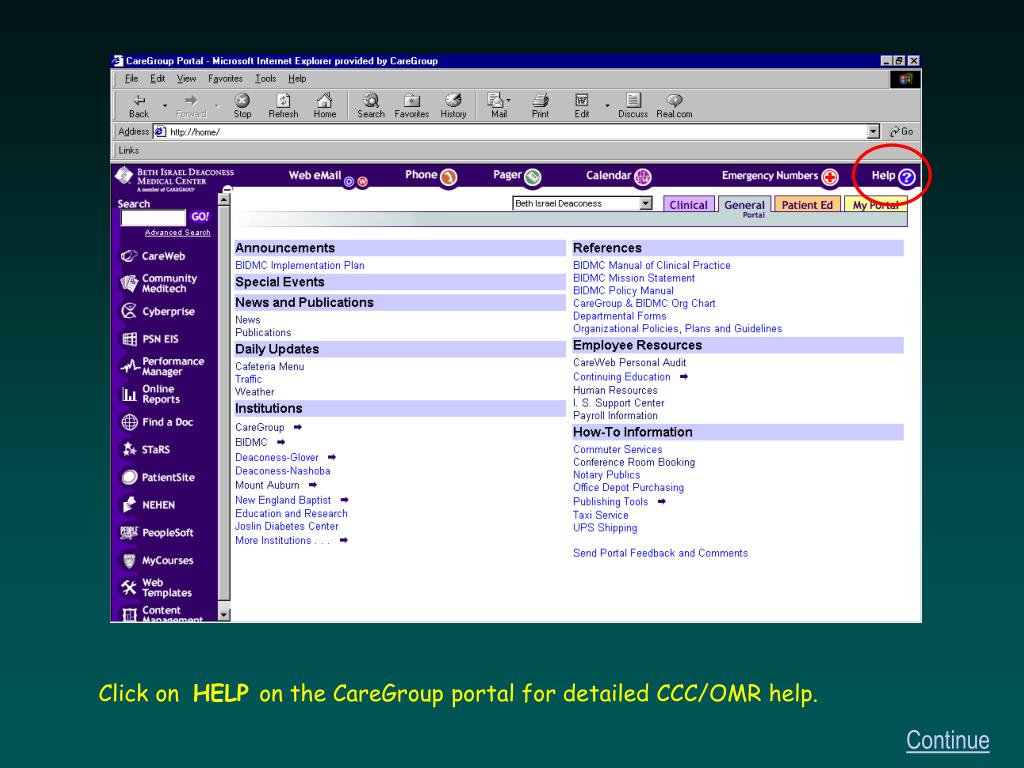Click the Edit toolbar icon
This screenshot has width=1024, height=768.
pos(581,105)
